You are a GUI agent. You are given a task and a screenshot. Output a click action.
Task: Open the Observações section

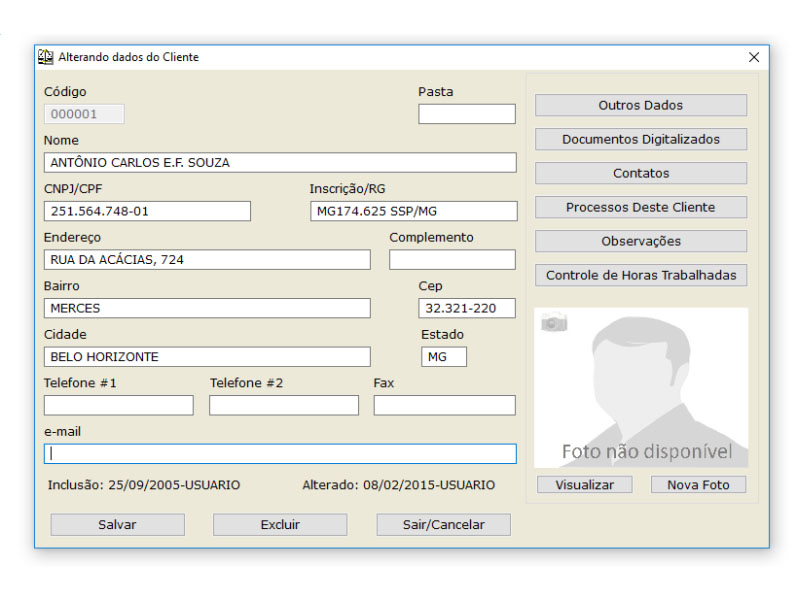point(640,241)
